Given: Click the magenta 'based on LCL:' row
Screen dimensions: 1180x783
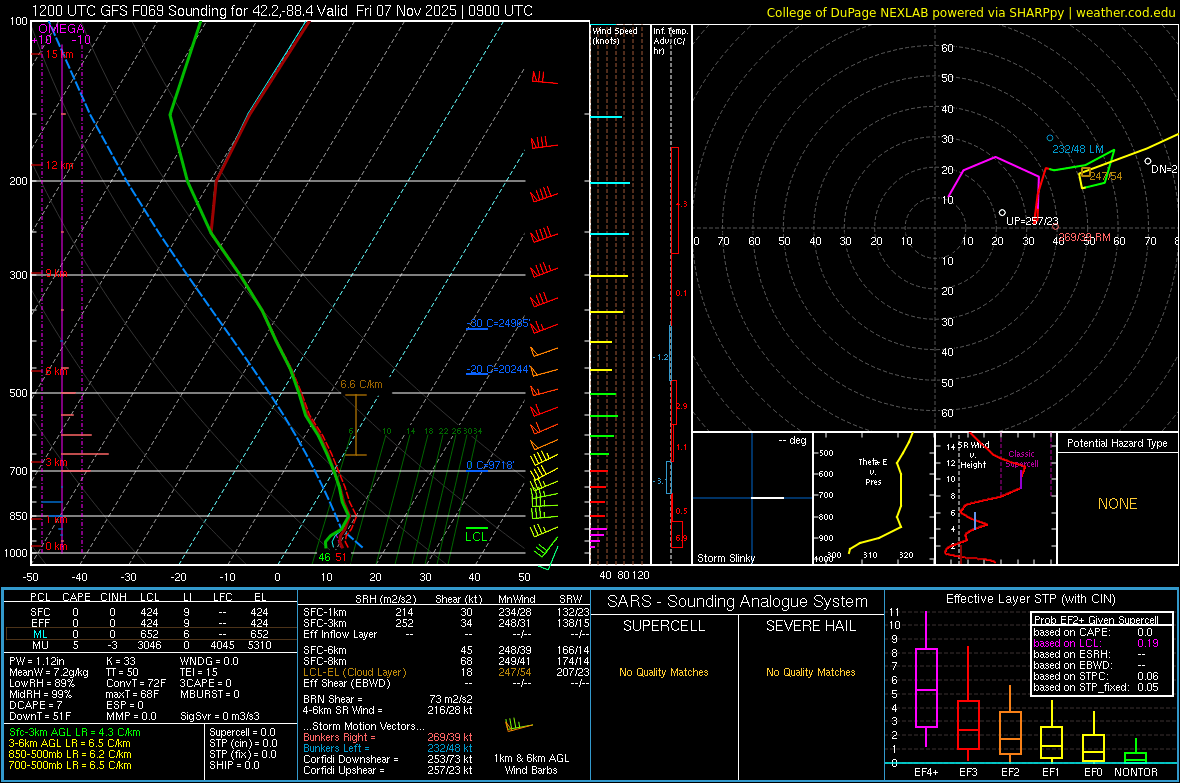Looking at the screenshot, I should [1096, 643].
